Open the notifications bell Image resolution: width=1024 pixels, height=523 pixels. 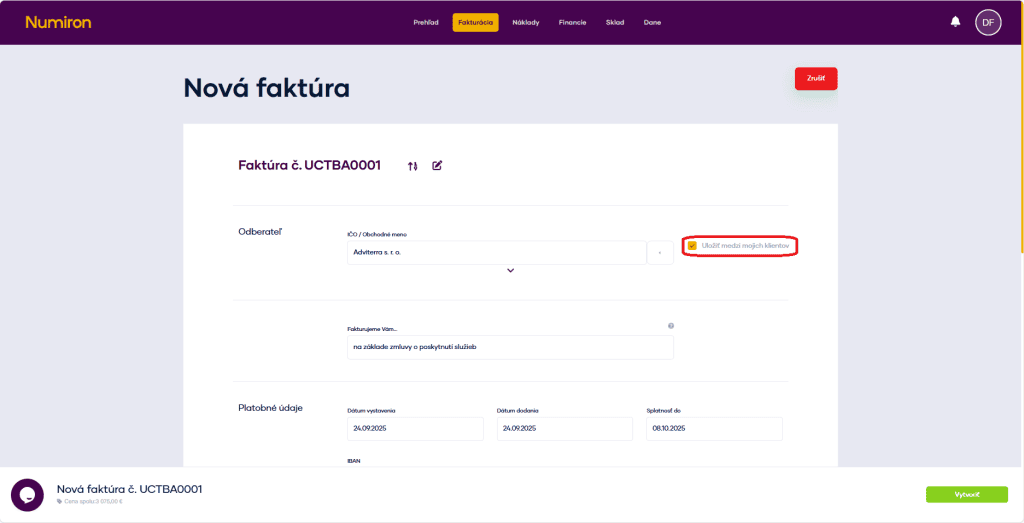pos(955,22)
